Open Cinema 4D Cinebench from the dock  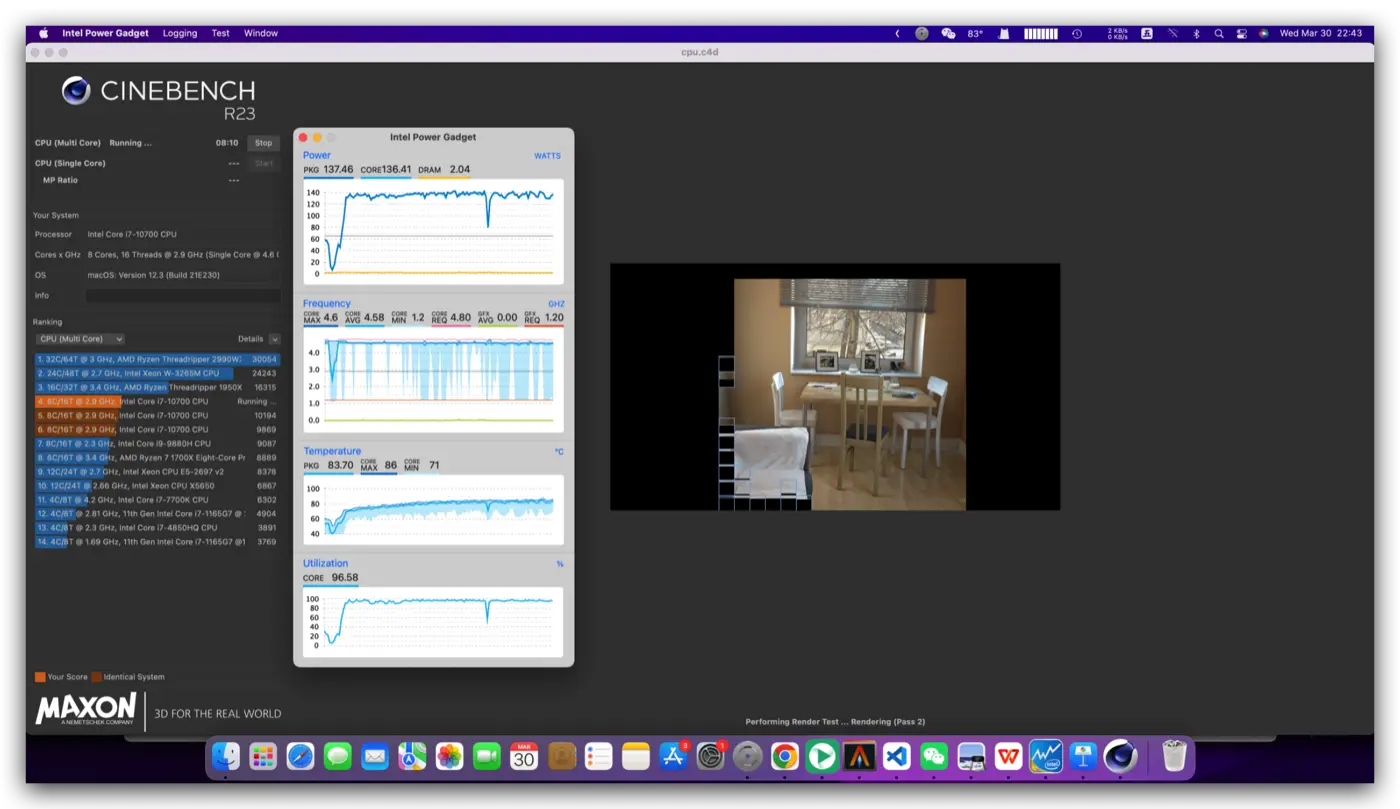pos(1120,756)
